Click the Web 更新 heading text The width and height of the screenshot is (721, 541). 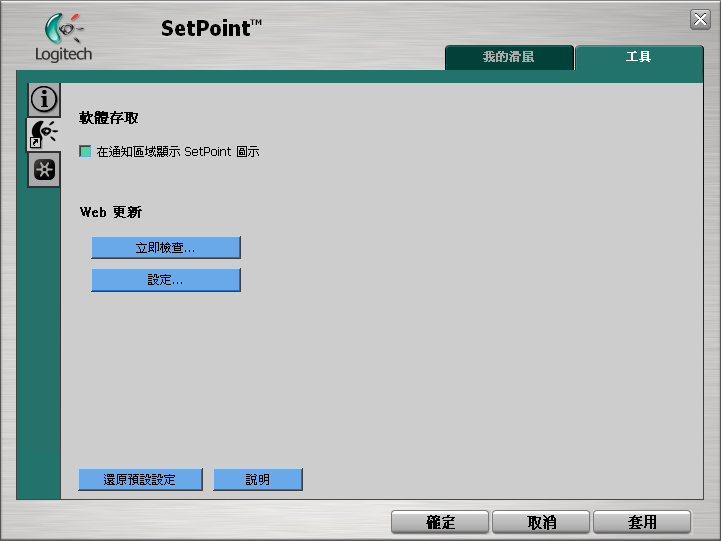click(x=111, y=212)
